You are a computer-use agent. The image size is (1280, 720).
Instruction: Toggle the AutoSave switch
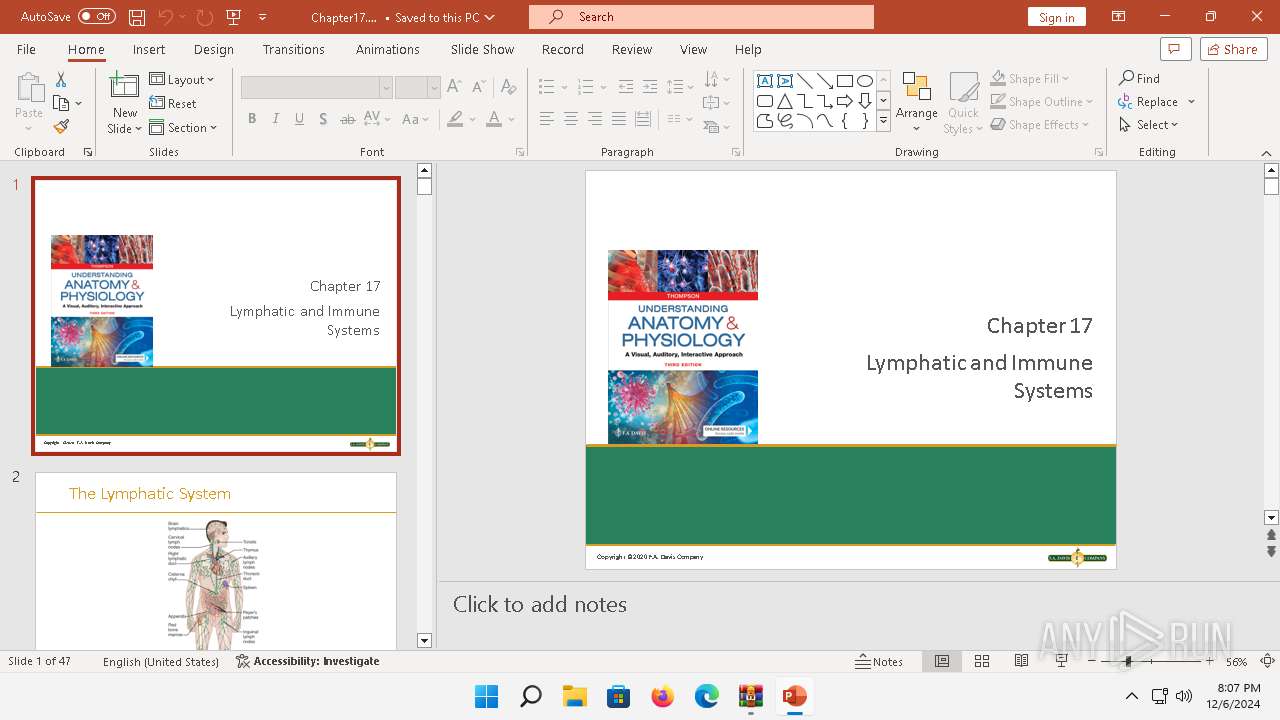coord(96,17)
